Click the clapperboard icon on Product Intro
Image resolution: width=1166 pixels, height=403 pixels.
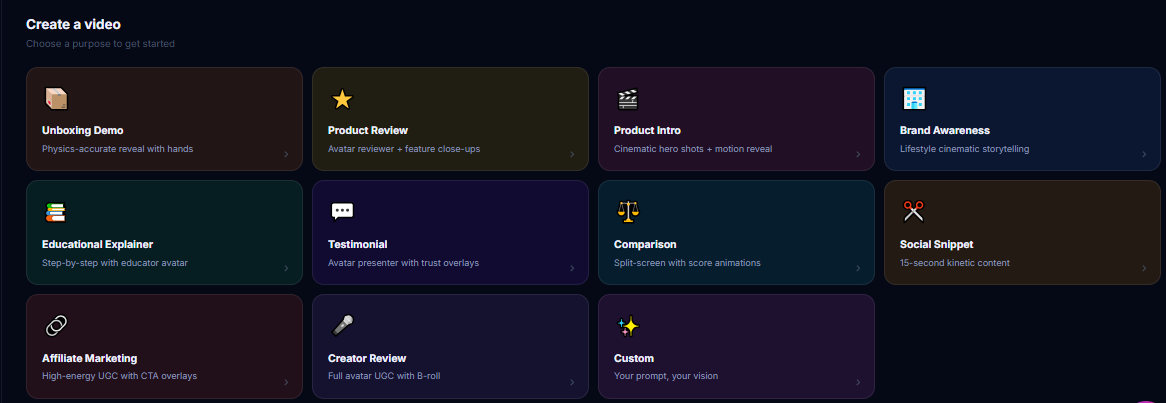point(628,99)
